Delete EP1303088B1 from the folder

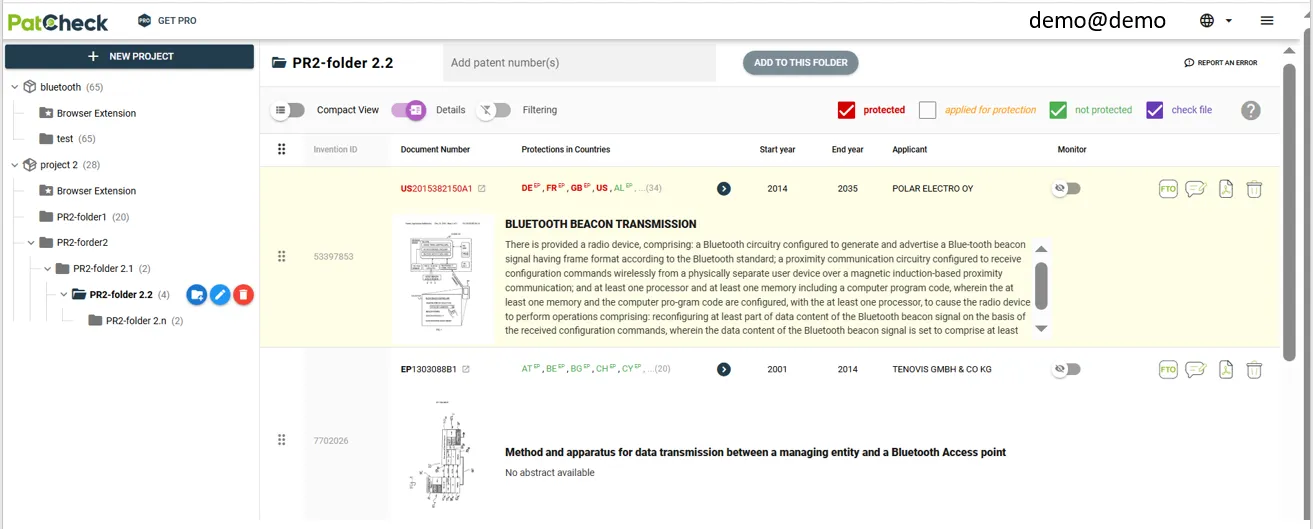tap(1254, 370)
